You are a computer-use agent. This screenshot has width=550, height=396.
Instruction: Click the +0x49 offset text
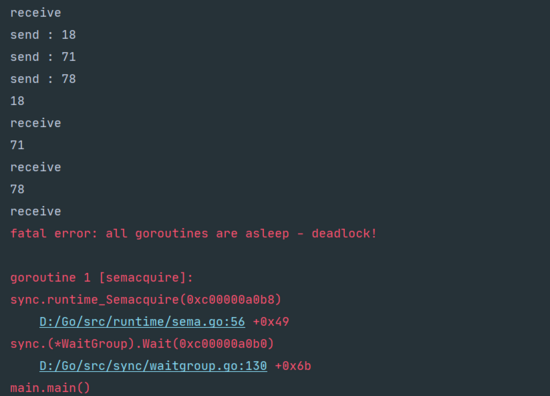[x=271, y=322]
